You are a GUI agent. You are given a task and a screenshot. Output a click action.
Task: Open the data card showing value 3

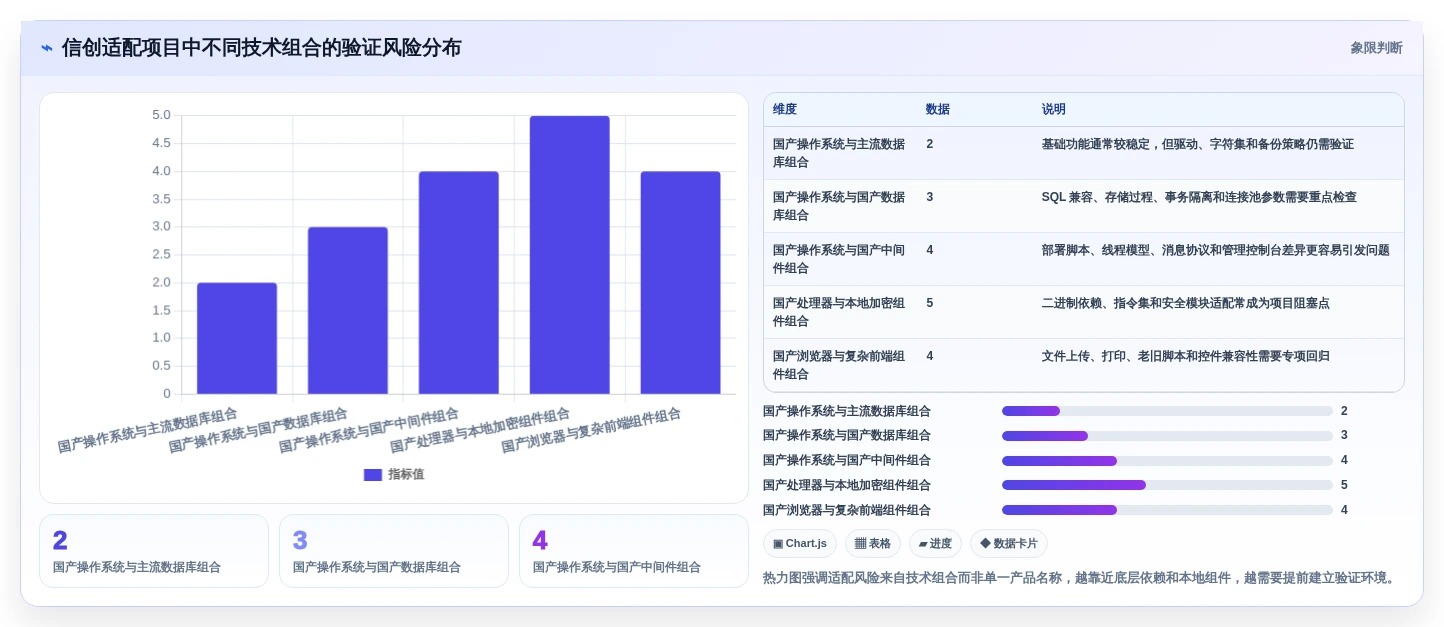[x=394, y=551]
